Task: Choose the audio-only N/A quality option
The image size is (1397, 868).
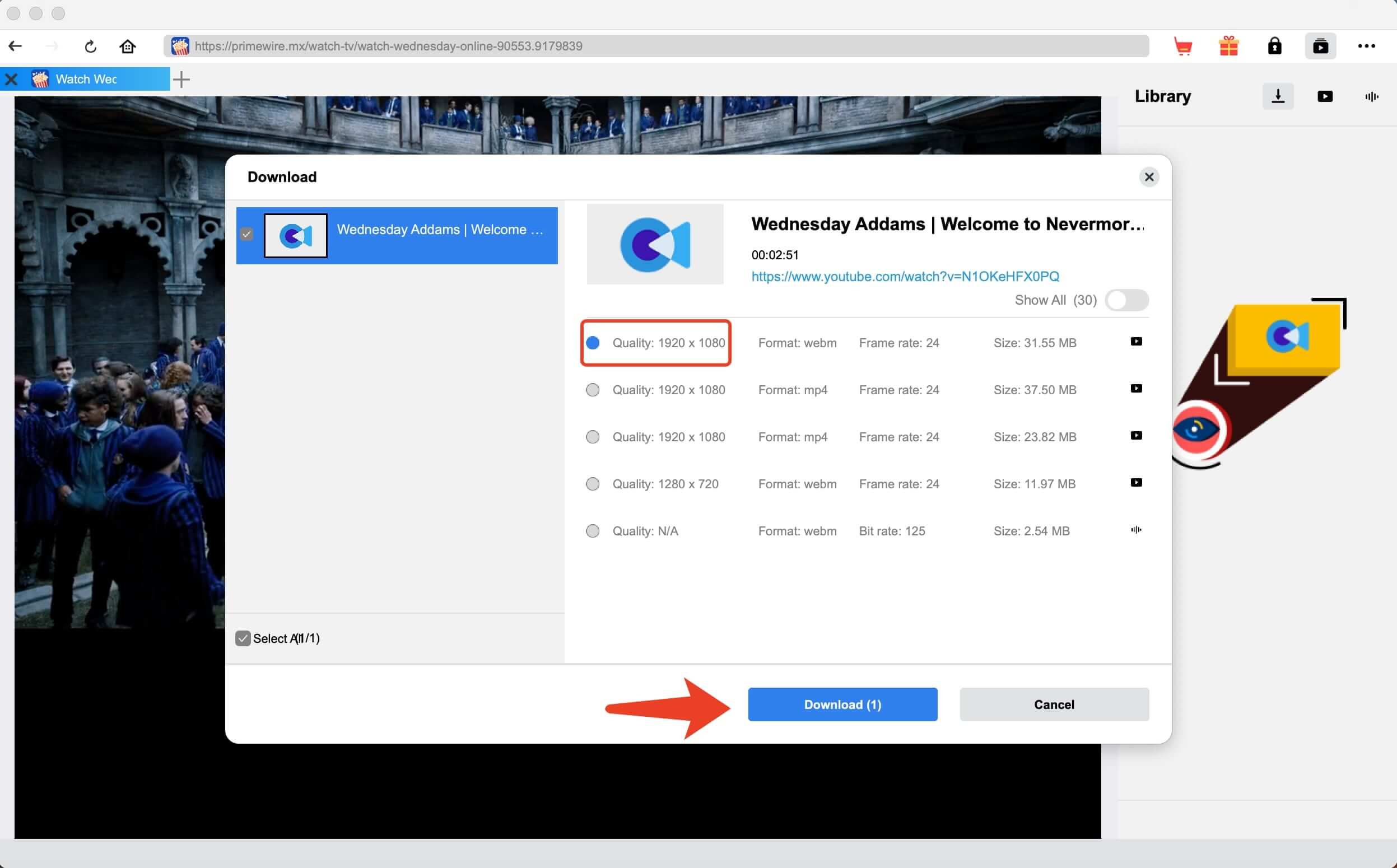Action: click(593, 531)
